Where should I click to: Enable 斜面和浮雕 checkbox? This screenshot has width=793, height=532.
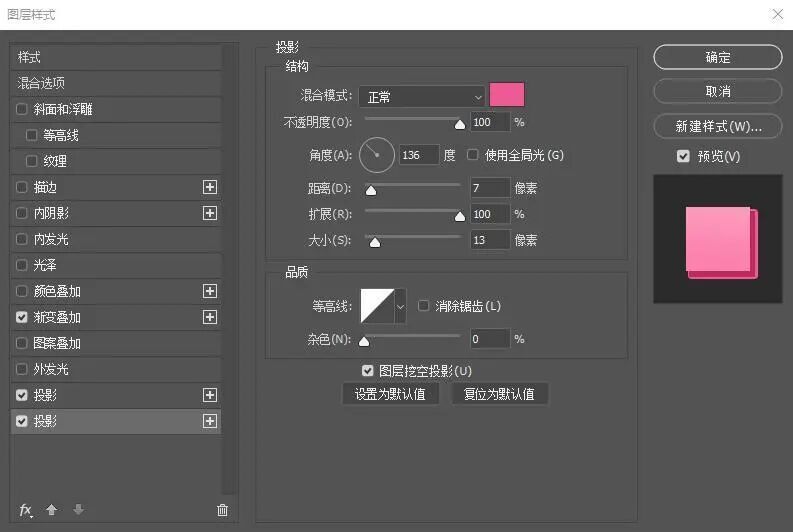click(22, 109)
